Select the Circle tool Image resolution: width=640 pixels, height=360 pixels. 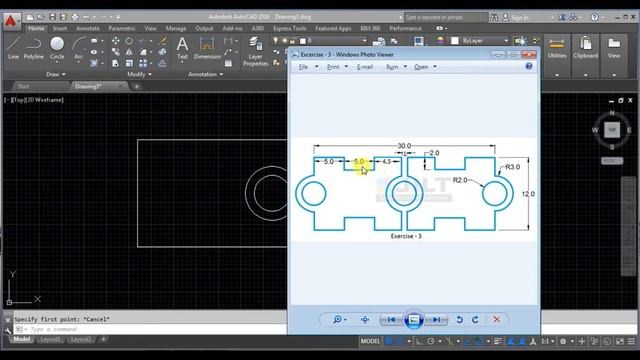[57, 48]
